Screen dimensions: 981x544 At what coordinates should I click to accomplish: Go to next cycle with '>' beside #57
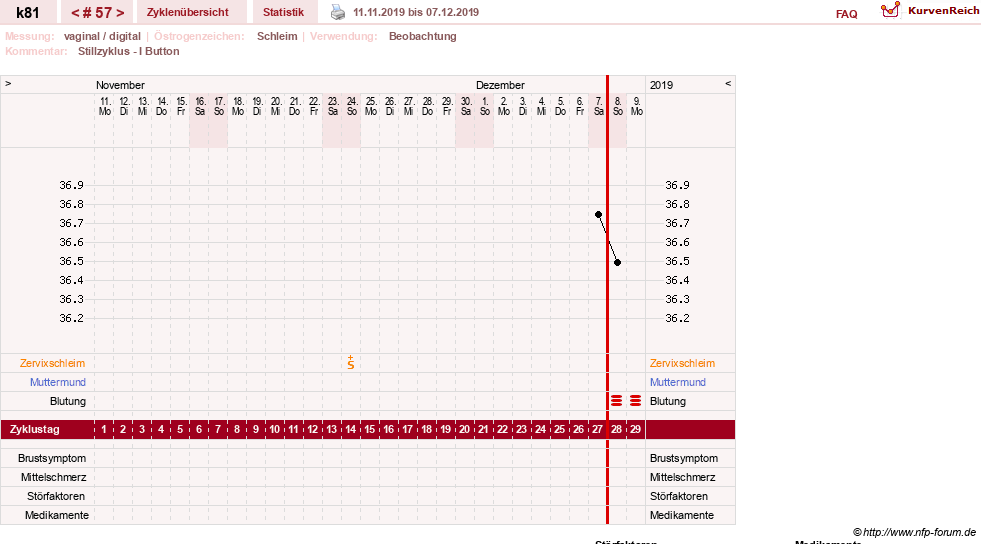tap(120, 13)
